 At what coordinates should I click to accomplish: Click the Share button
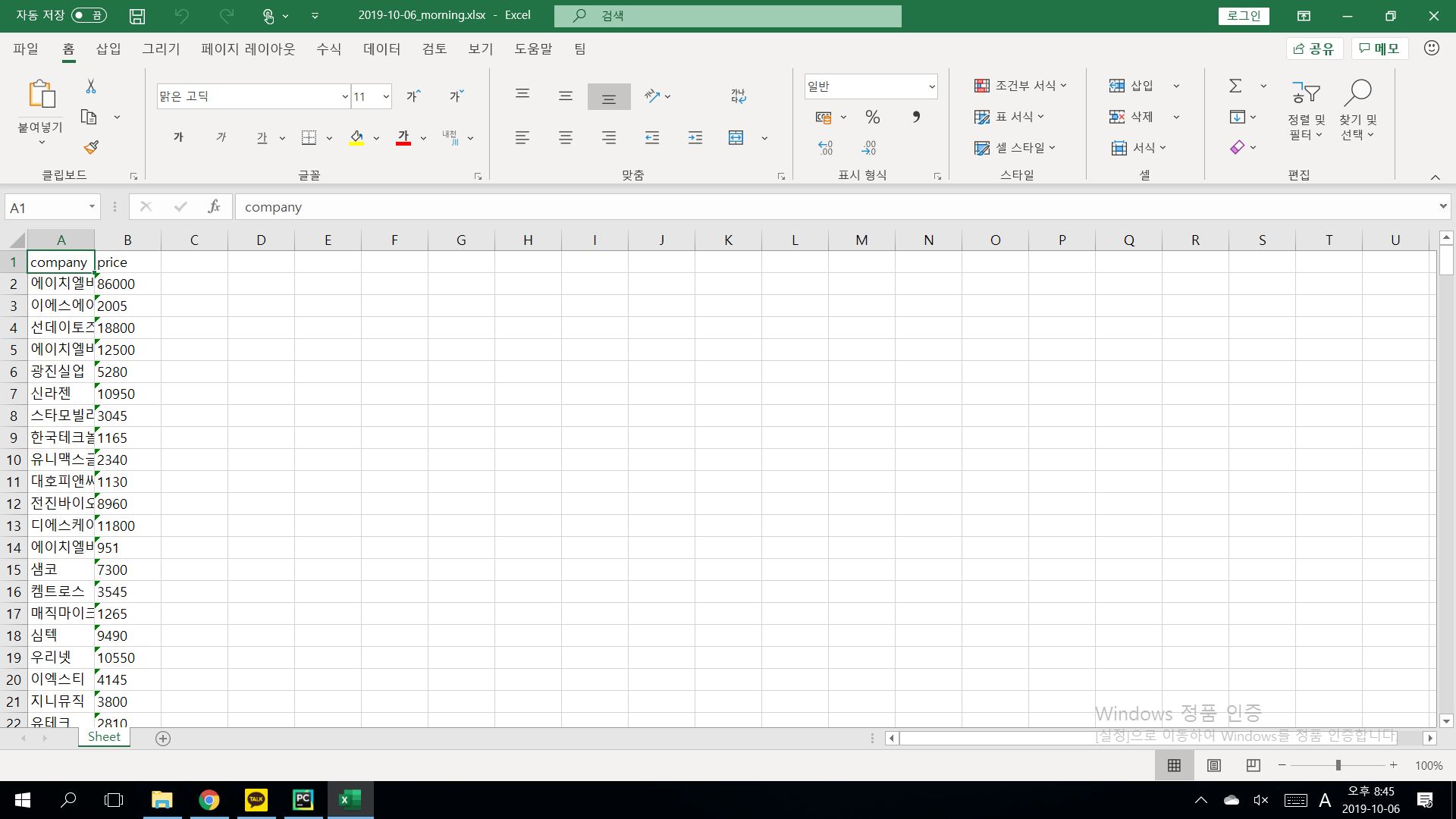click(x=1314, y=49)
